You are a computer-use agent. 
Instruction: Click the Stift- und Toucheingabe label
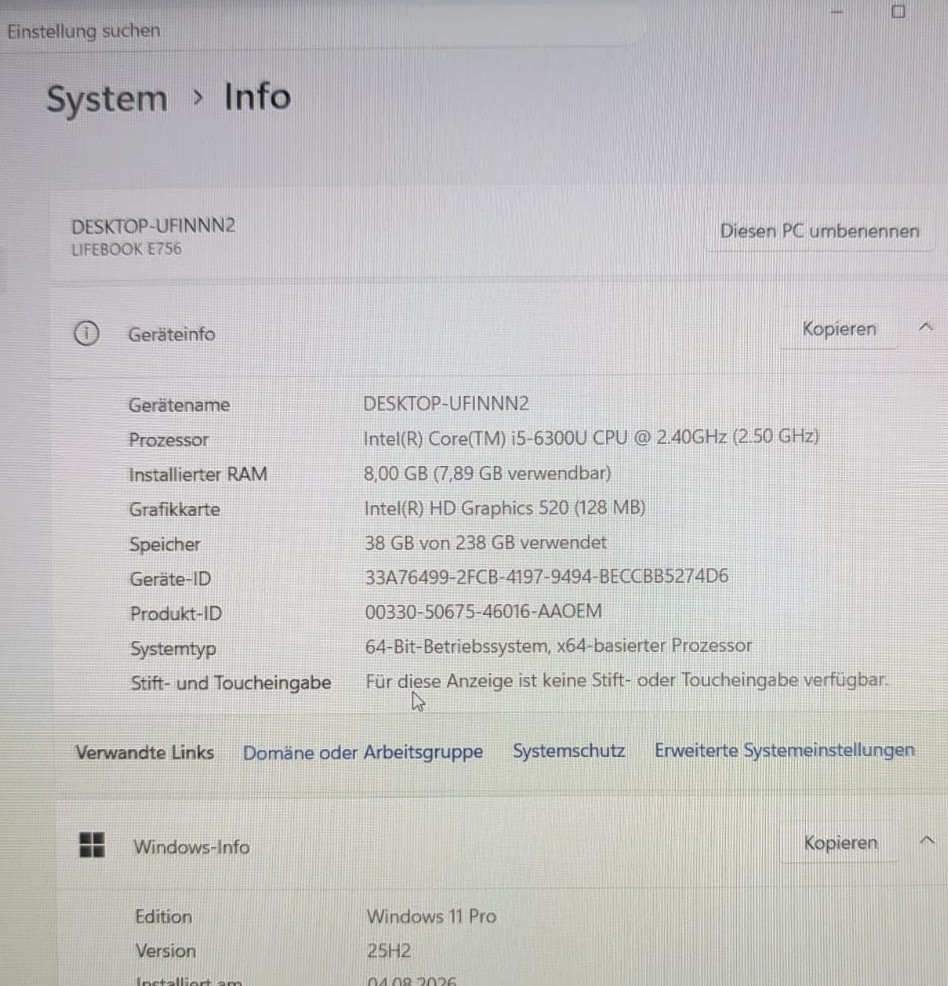pyautogui.click(x=231, y=683)
